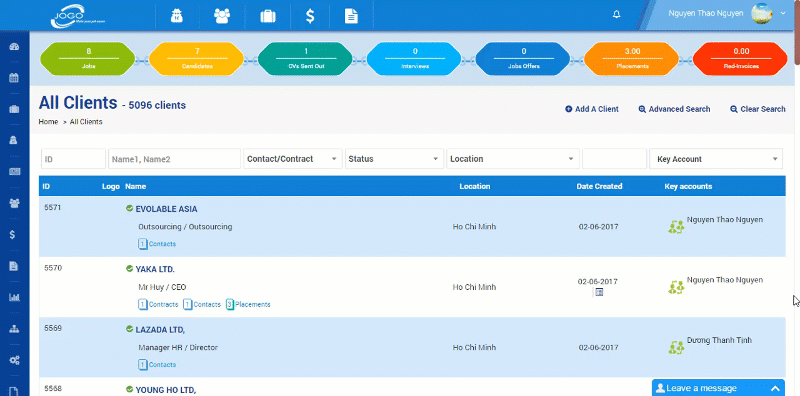Open Contacts link under YAKA LTD.
The height and width of the screenshot is (396, 800).
click(202, 305)
